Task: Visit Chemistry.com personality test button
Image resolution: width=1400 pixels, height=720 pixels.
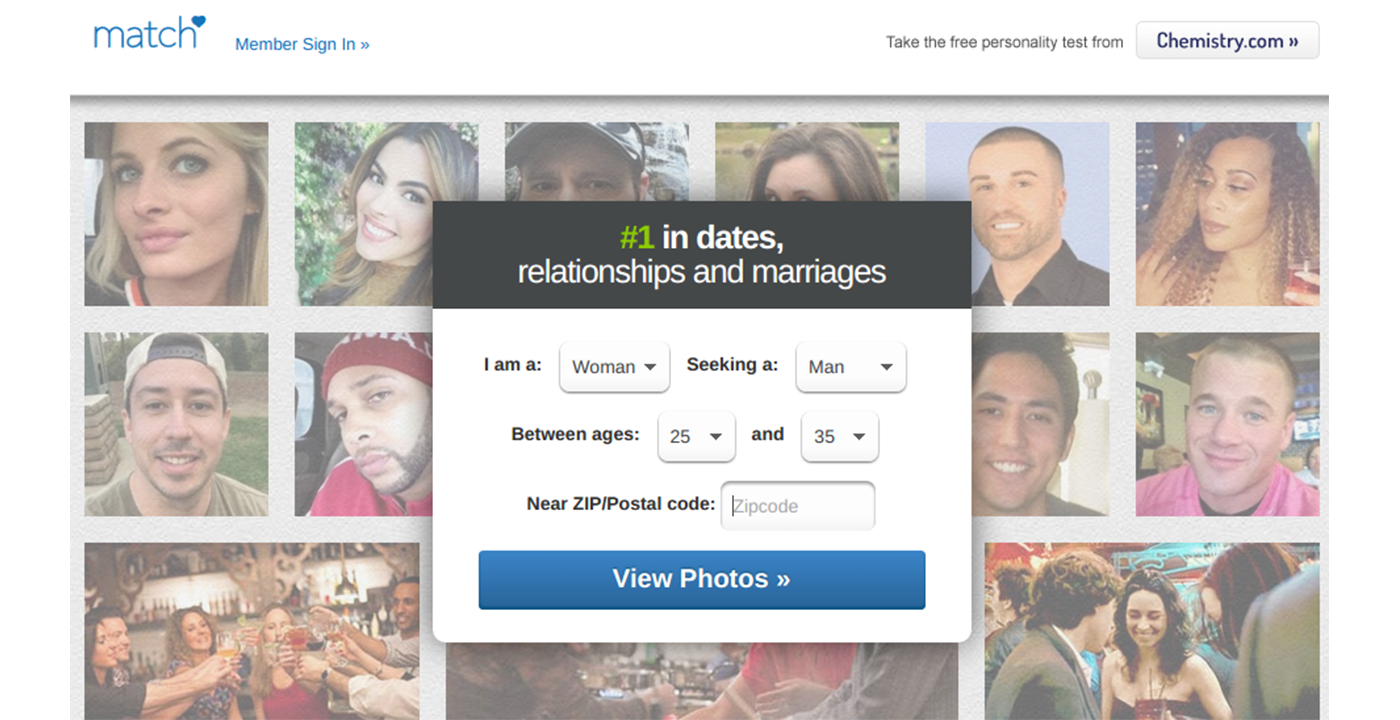Action: [1227, 41]
